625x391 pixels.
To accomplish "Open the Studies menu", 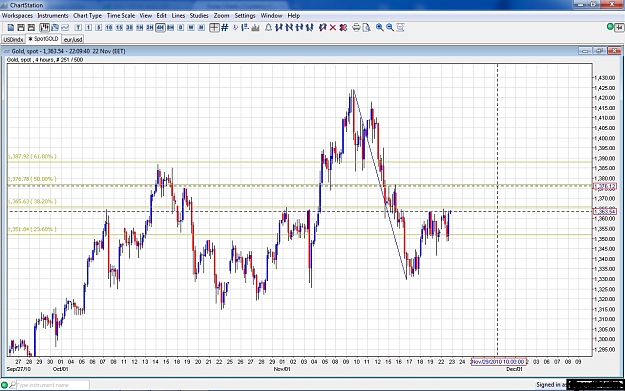I will pyautogui.click(x=199, y=16).
